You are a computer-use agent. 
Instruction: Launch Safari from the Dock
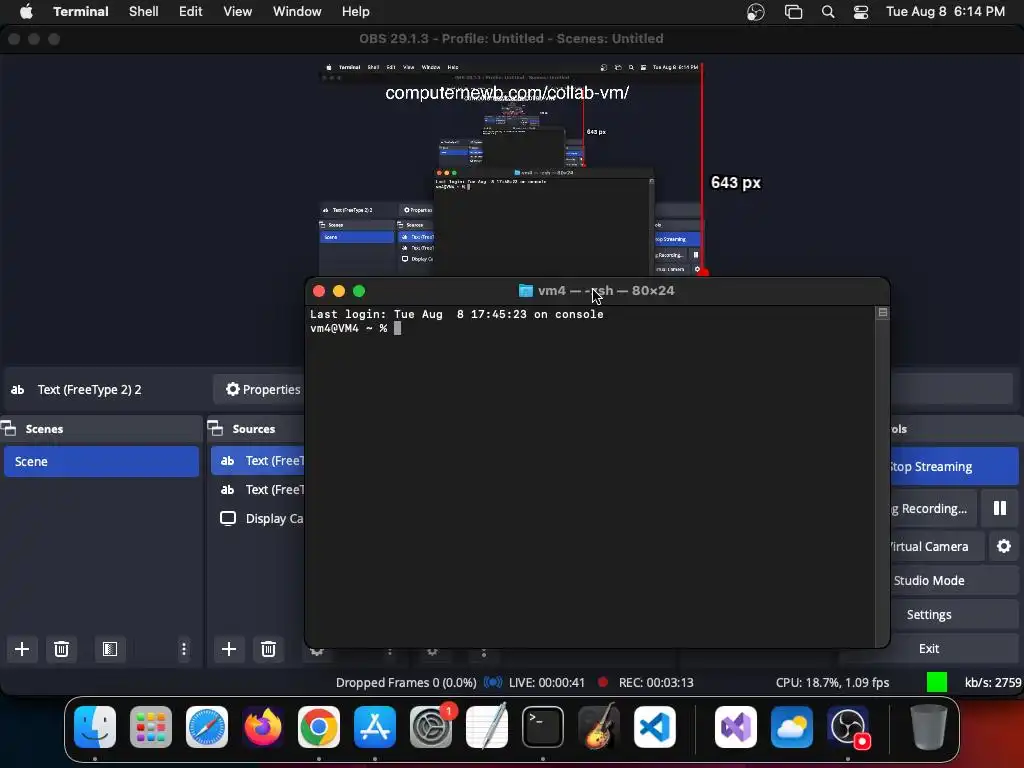(207, 727)
